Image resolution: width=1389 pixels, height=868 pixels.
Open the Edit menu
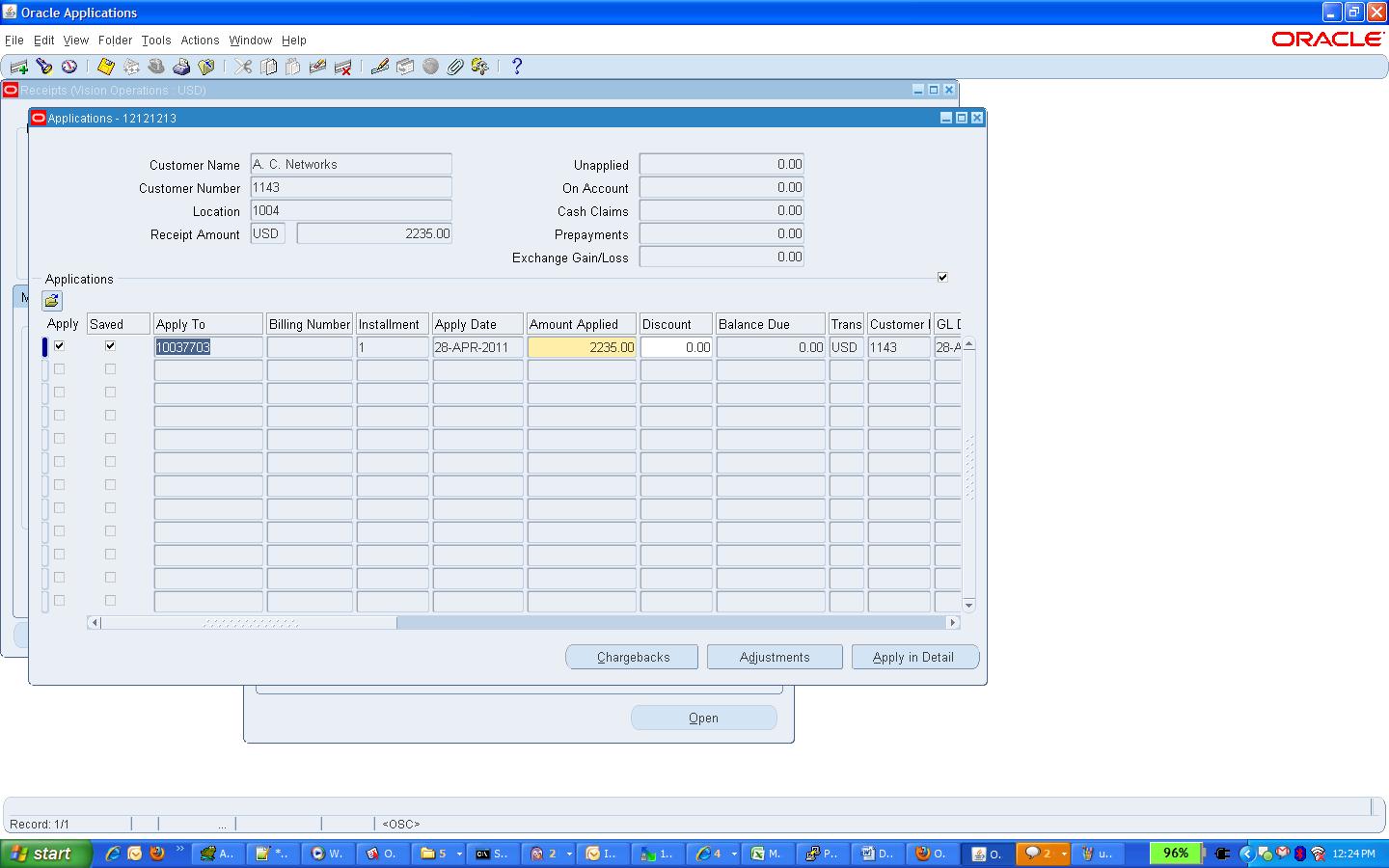(x=44, y=41)
